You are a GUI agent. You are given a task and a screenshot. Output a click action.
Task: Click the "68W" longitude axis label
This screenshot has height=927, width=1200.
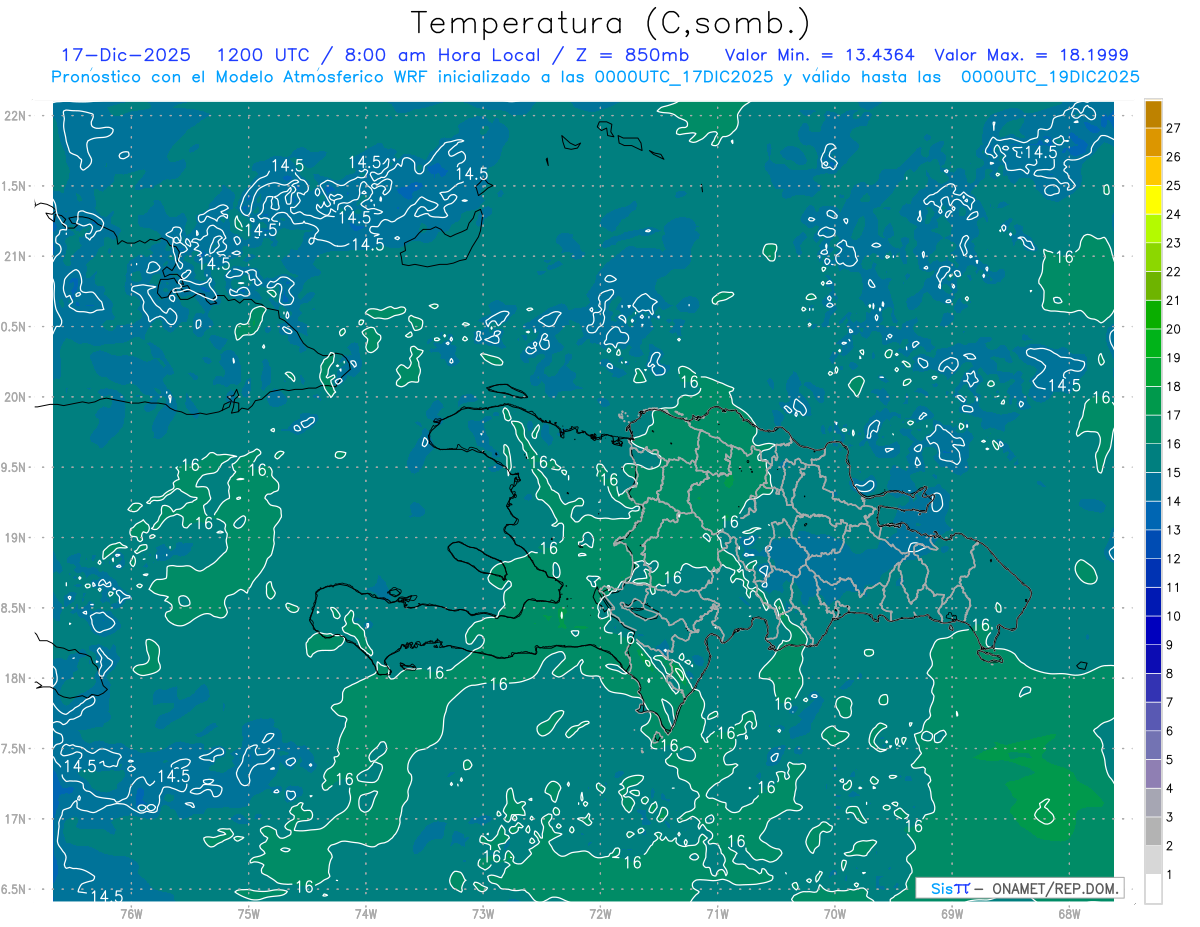coord(1069,913)
